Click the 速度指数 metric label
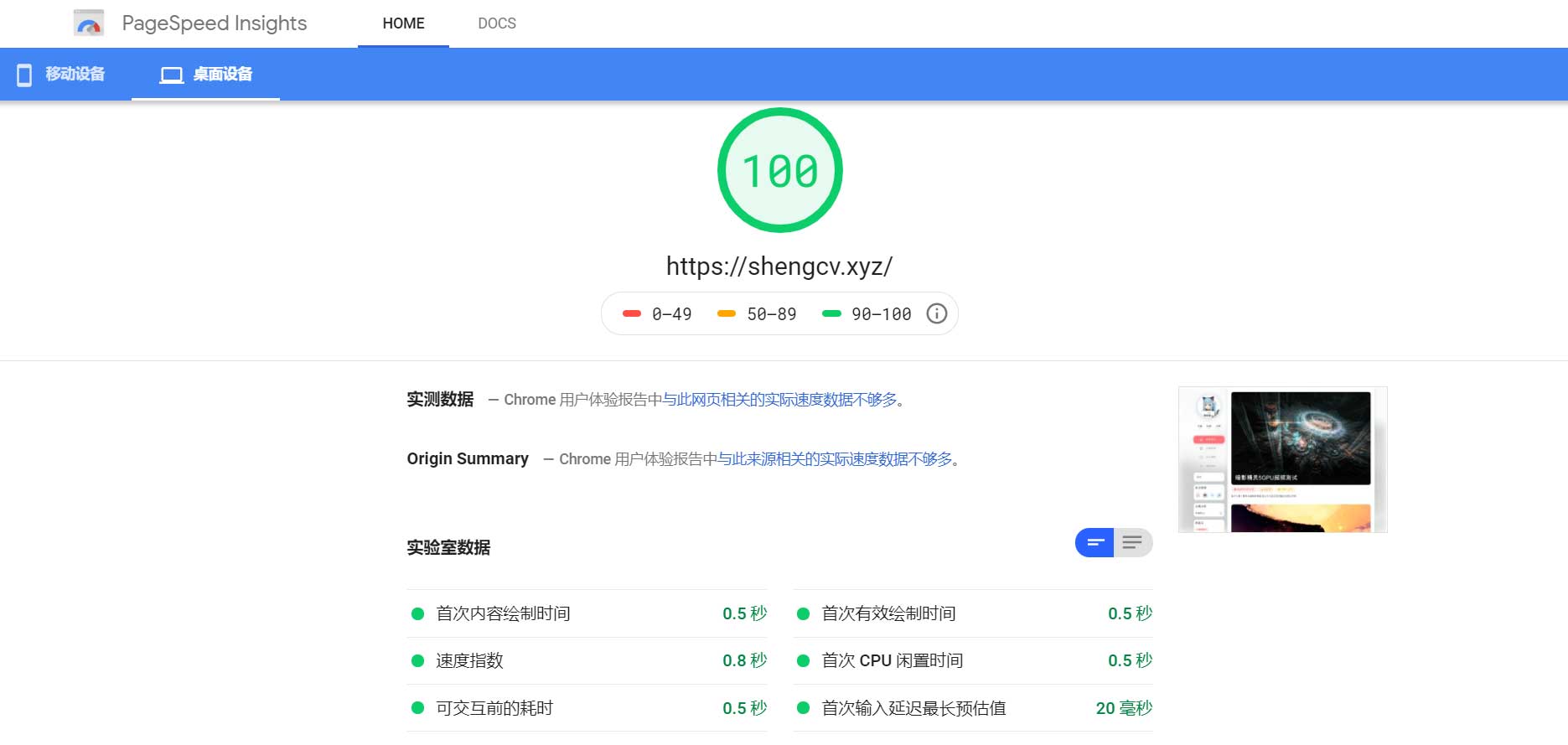Image resolution: width=1568 pixels, height=745 pixels. pos(469,660)
